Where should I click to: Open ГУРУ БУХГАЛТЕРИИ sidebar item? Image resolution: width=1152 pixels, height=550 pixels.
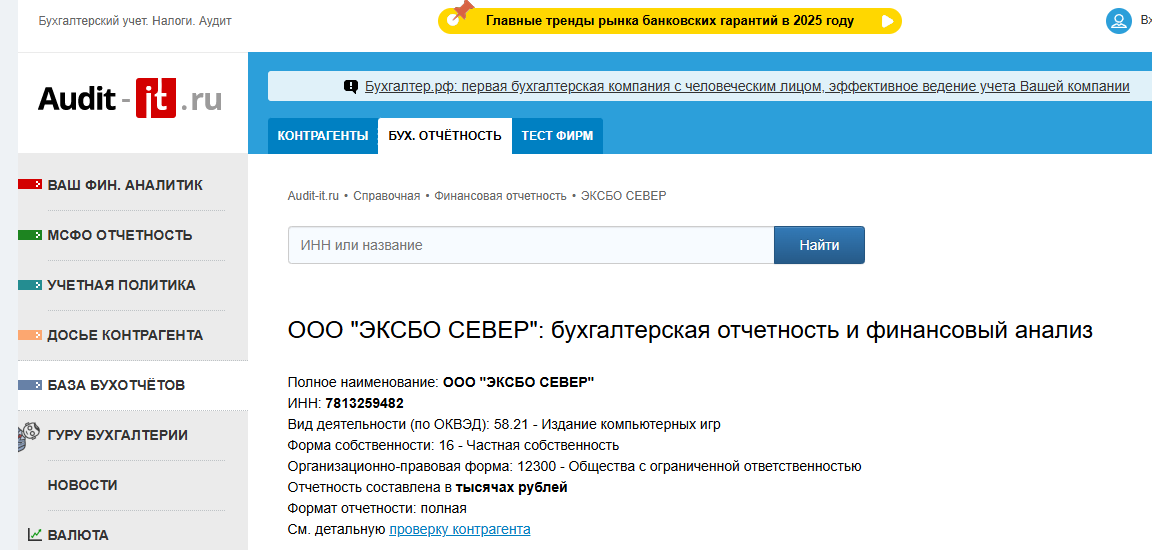[118, 435]
